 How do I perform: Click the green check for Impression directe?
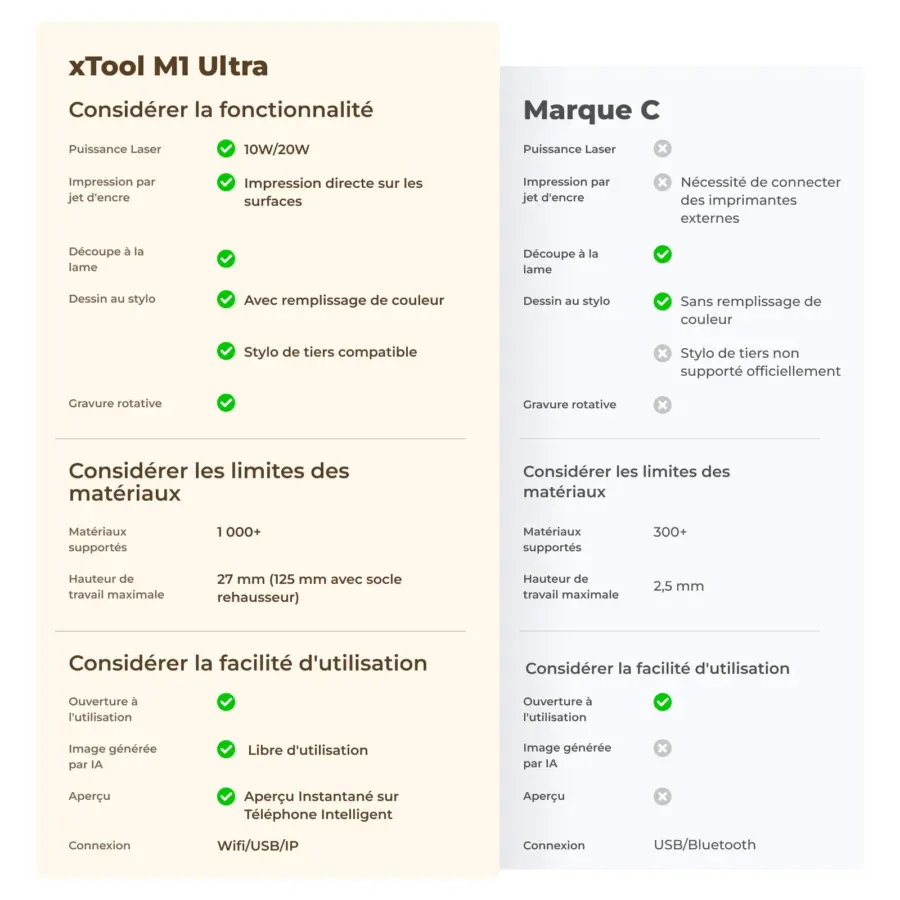coord(226,182)
